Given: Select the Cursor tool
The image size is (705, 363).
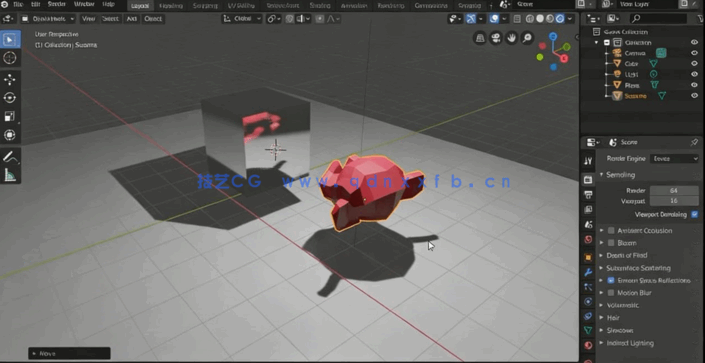Looking at the screenshot, I should 9,58.
